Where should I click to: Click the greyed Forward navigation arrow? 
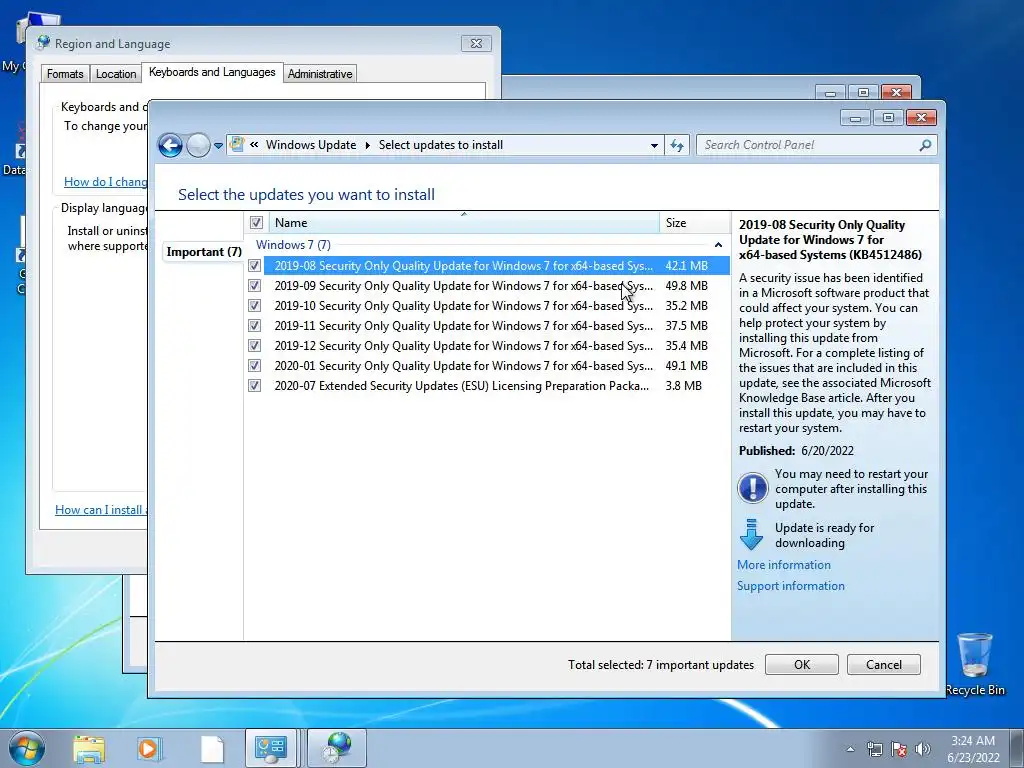198,146
